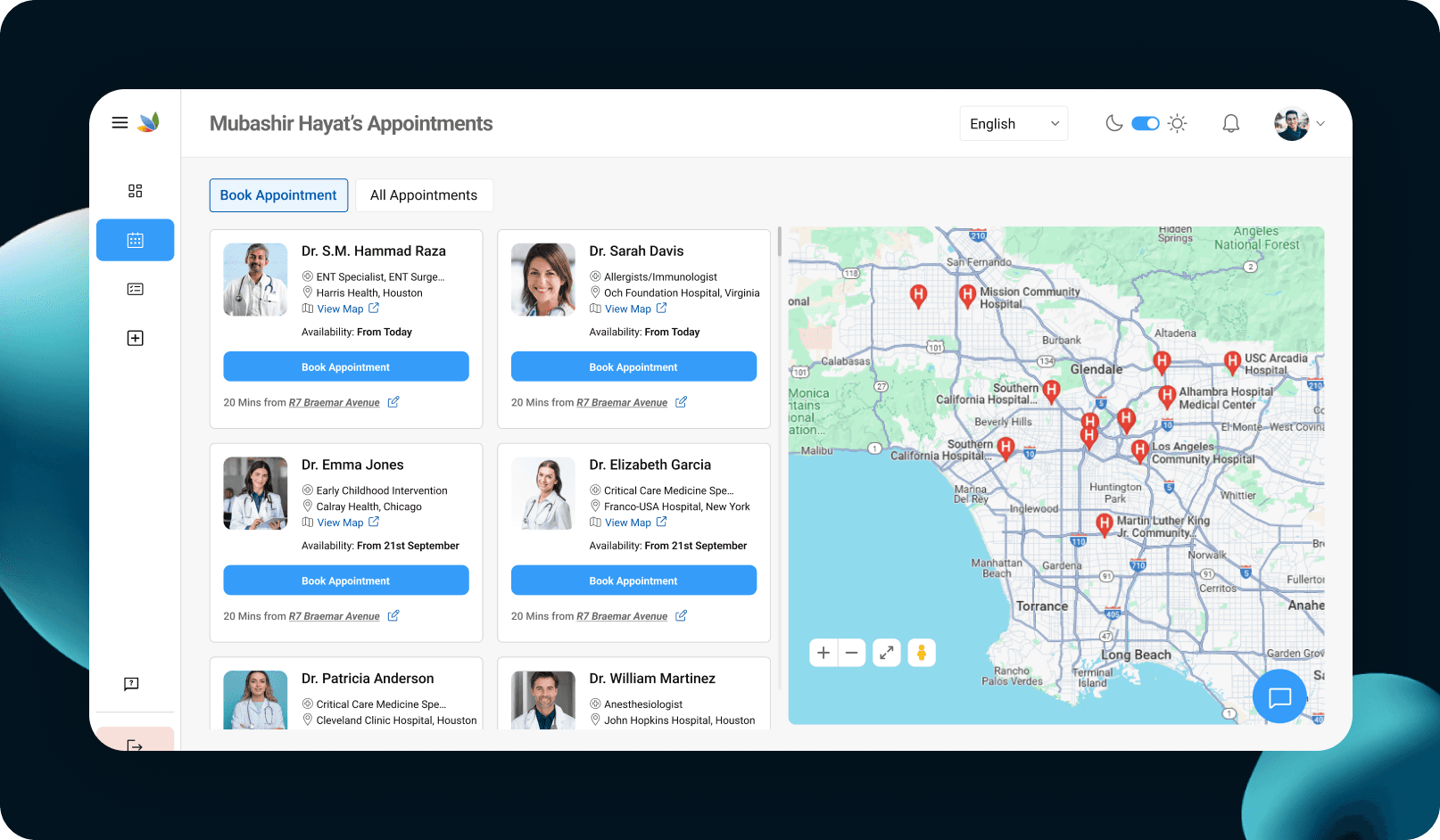Click 'Calray Health, Chicago' location text
The width and height of the screenshot is (1440, 840).
point(369,506)
